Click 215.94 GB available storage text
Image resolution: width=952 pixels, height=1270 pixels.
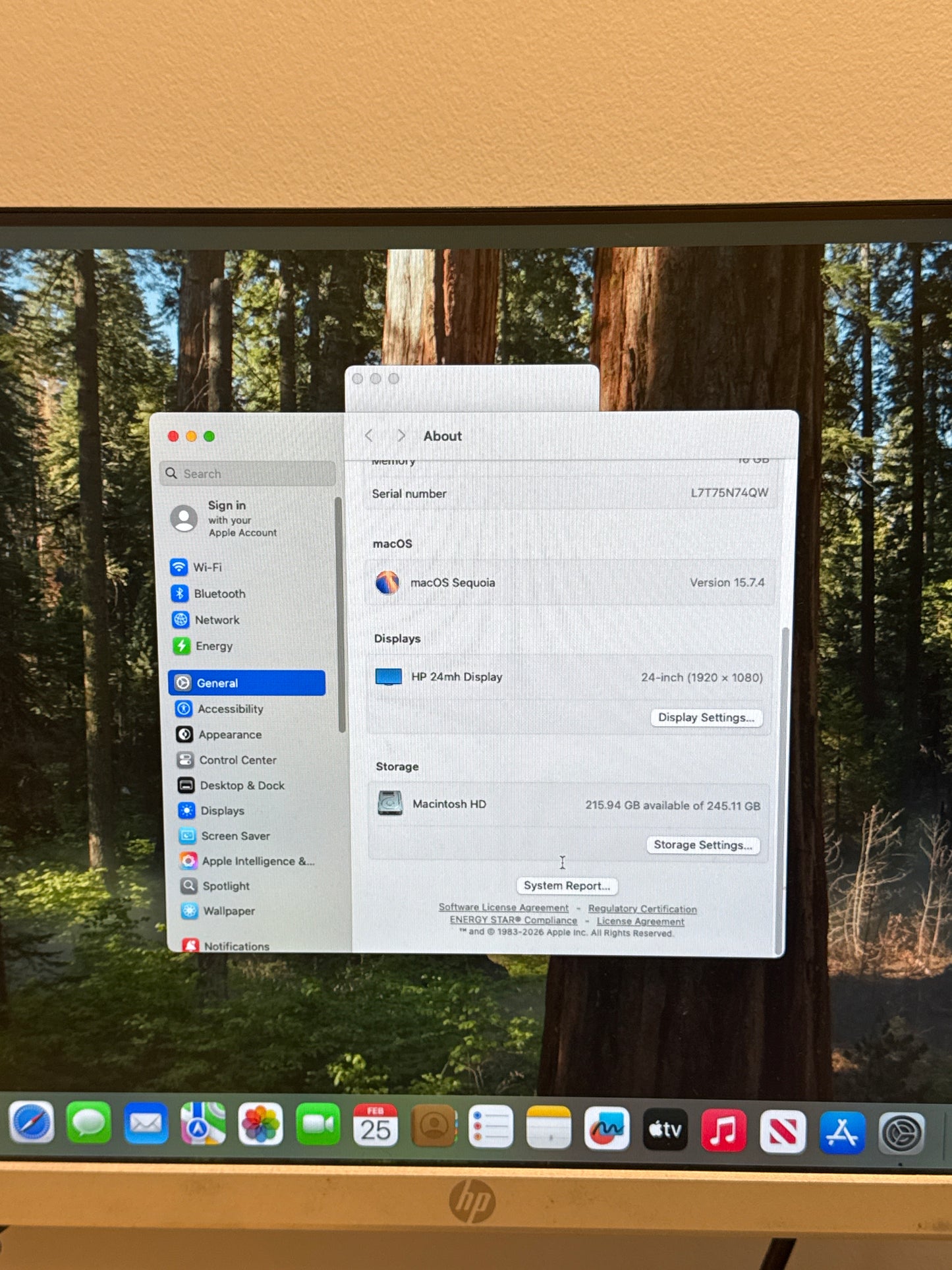pos(673,805)
